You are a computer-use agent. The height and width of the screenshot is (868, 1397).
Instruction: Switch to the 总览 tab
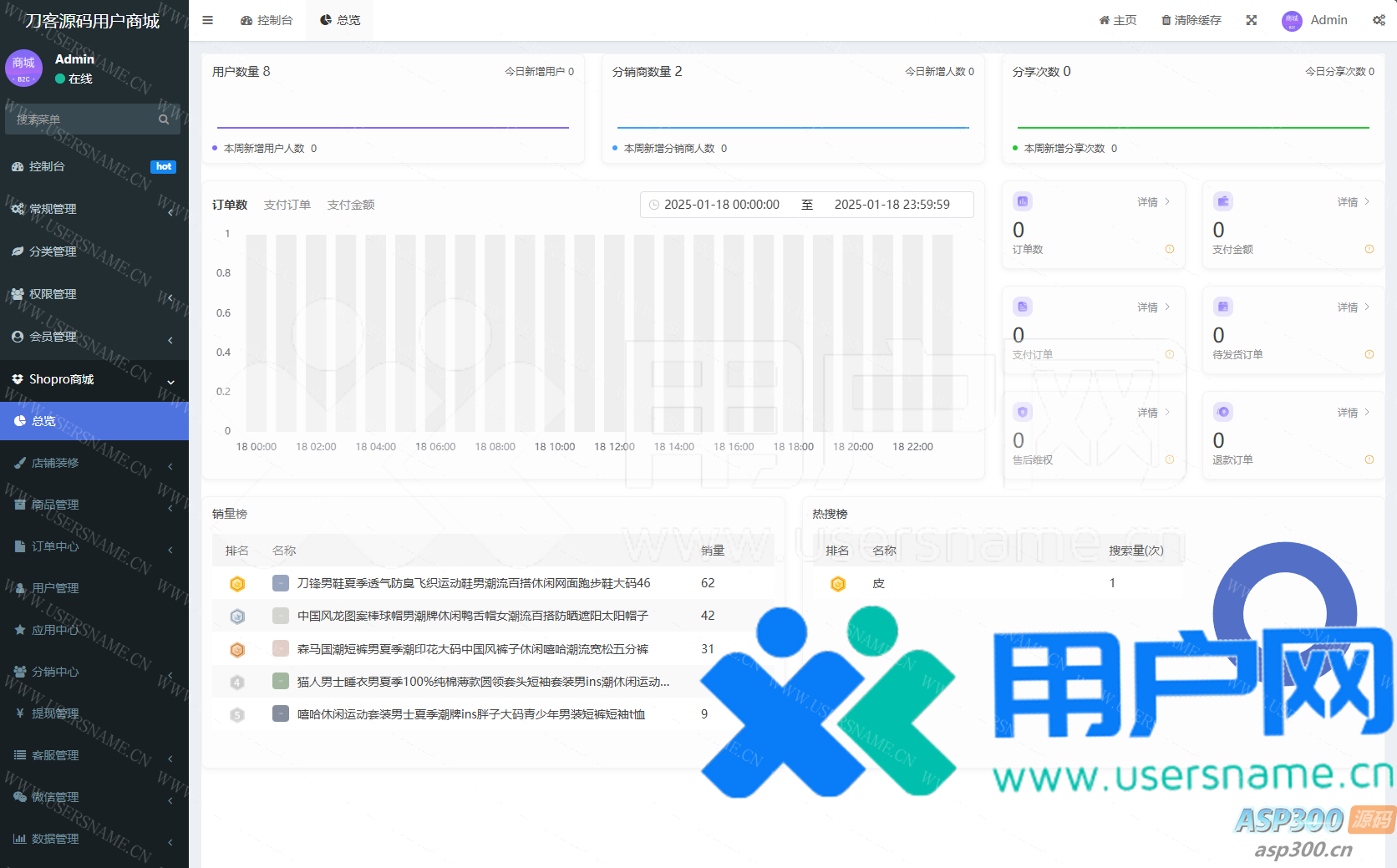click(x=340, y=20)
